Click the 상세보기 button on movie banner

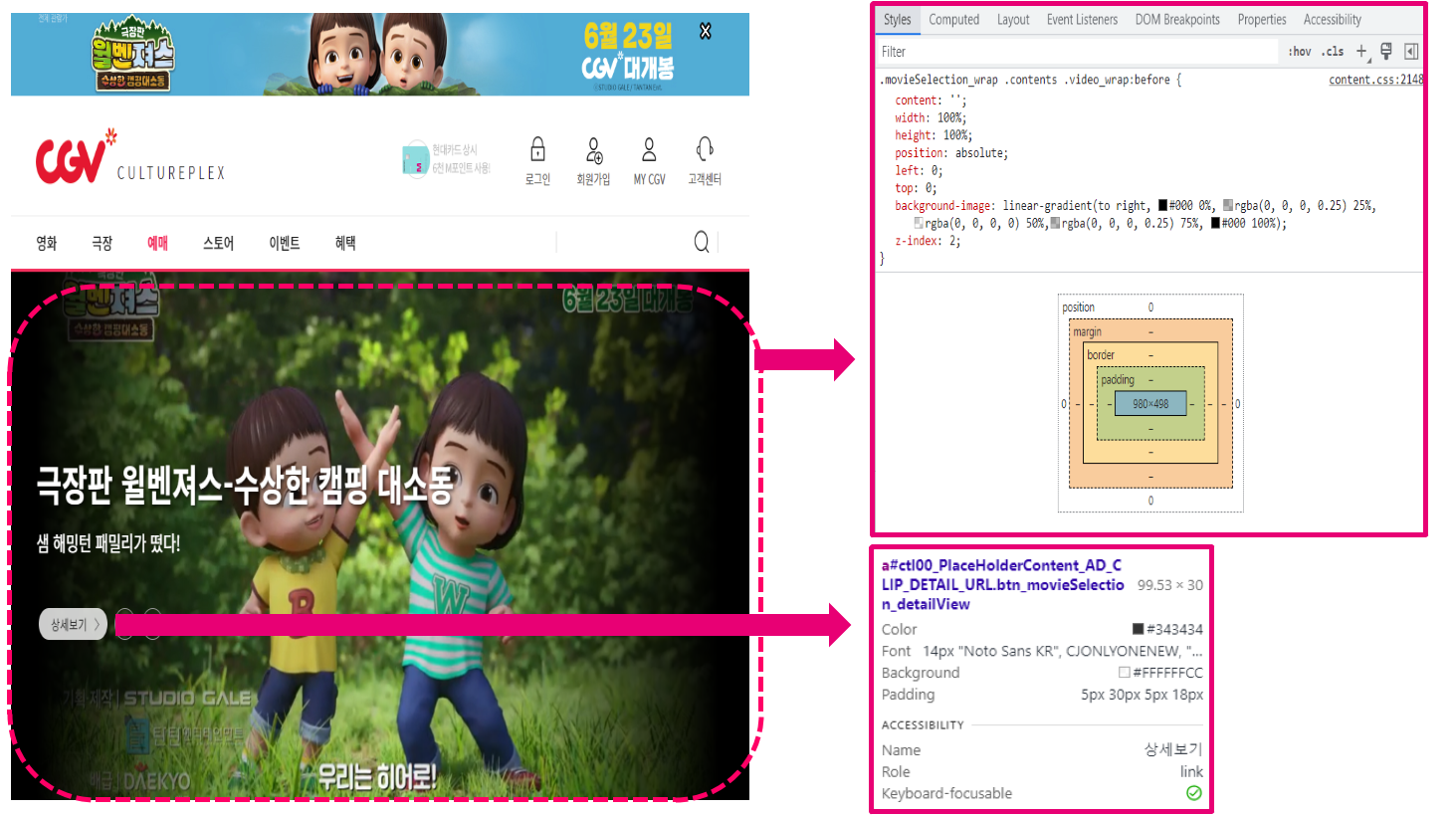[74, 624]
